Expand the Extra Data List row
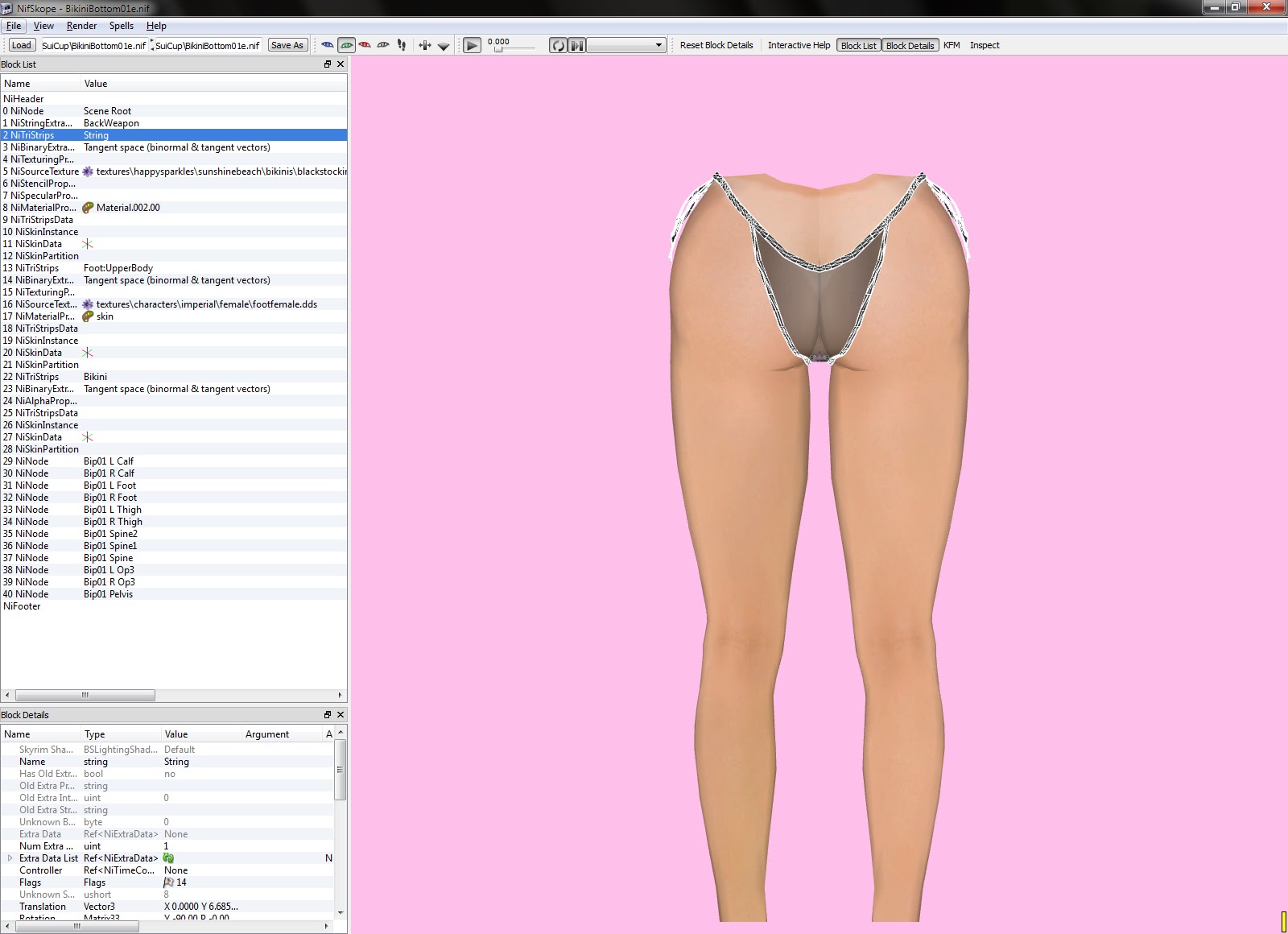Screen dimensions: 1288x934 (x=10, y=858)
